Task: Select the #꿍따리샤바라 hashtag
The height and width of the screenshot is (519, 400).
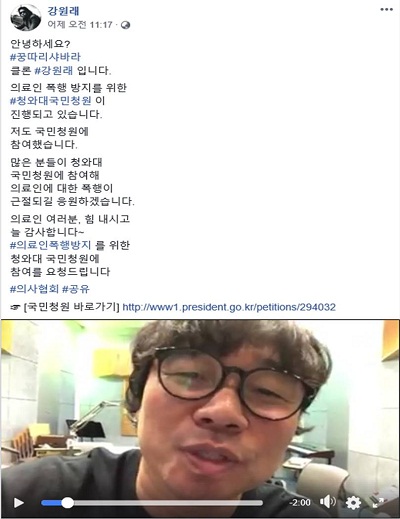Action: [x=45, y=57]
